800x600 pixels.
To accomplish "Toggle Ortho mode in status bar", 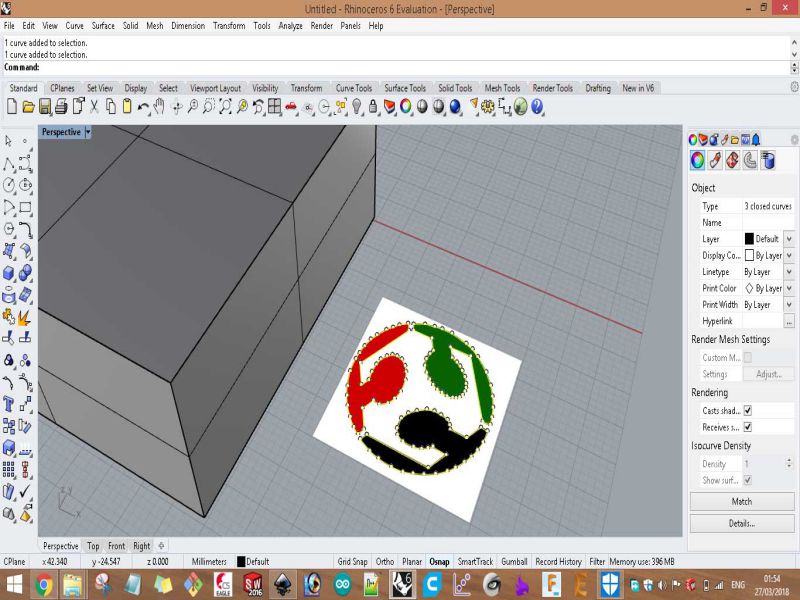I will point(385,561).
